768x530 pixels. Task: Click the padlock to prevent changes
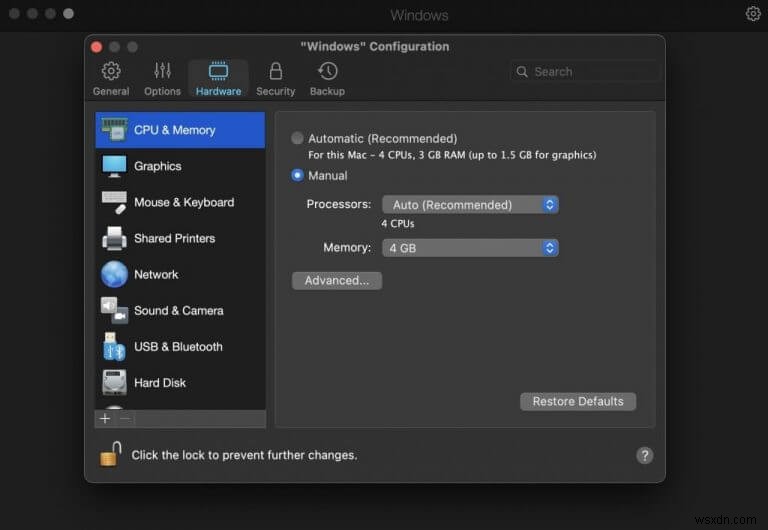click(x=111, y=454)
